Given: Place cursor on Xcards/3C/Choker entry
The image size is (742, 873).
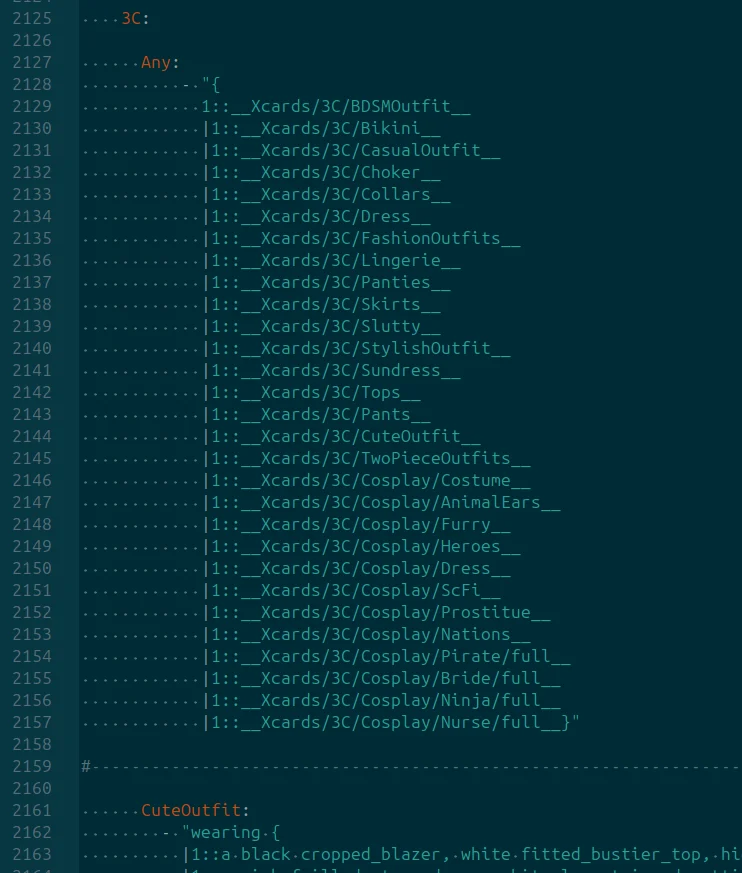Looking at the screenshot, I should pyautogui.click(x=322, y=173).
